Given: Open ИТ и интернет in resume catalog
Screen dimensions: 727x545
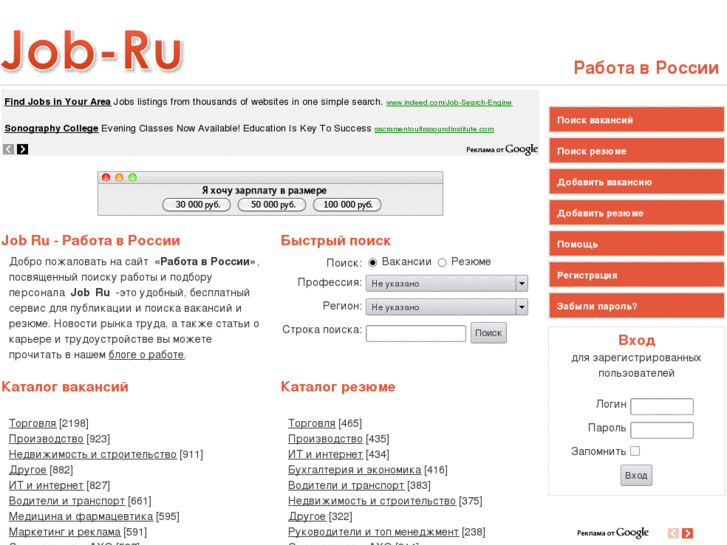Looking at the screenshot, I should point(325,455).
